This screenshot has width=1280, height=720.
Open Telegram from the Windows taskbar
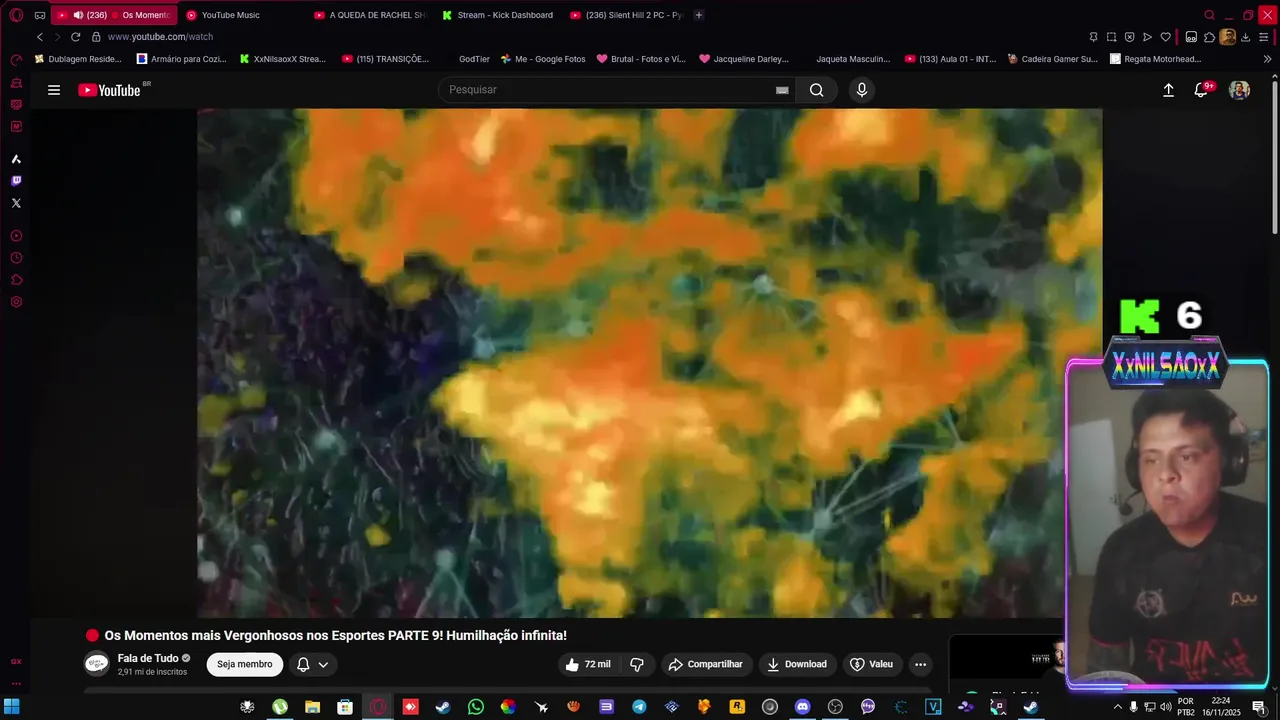coord(639,707)
